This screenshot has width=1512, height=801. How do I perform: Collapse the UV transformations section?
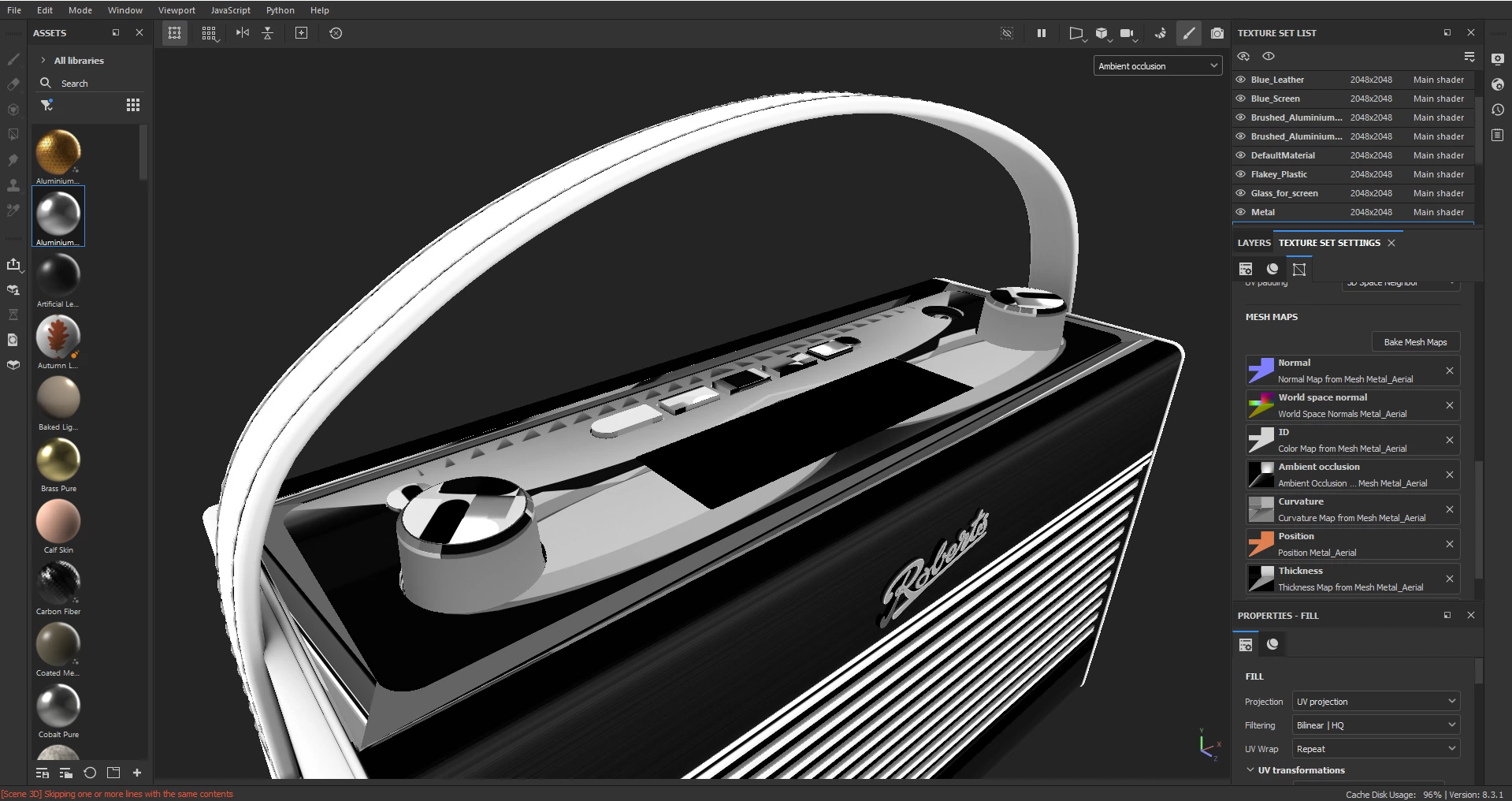point(1250,770)
